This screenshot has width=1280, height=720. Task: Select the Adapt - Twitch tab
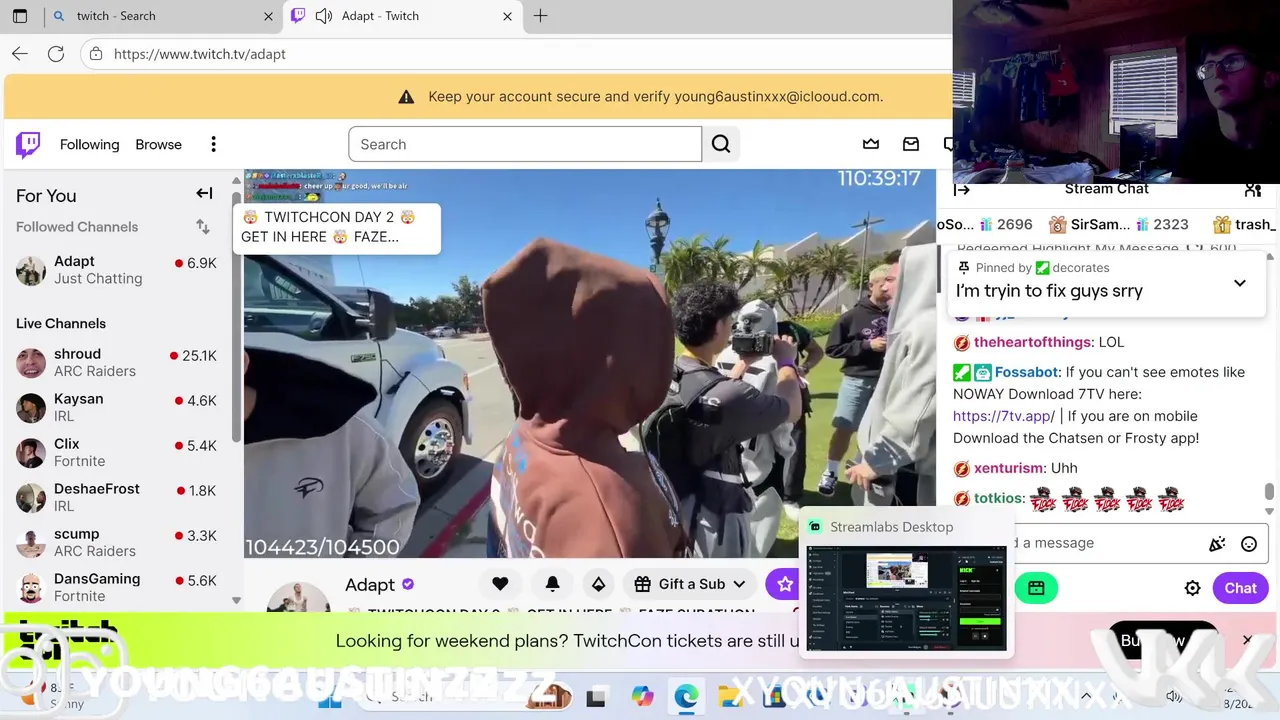400,16
